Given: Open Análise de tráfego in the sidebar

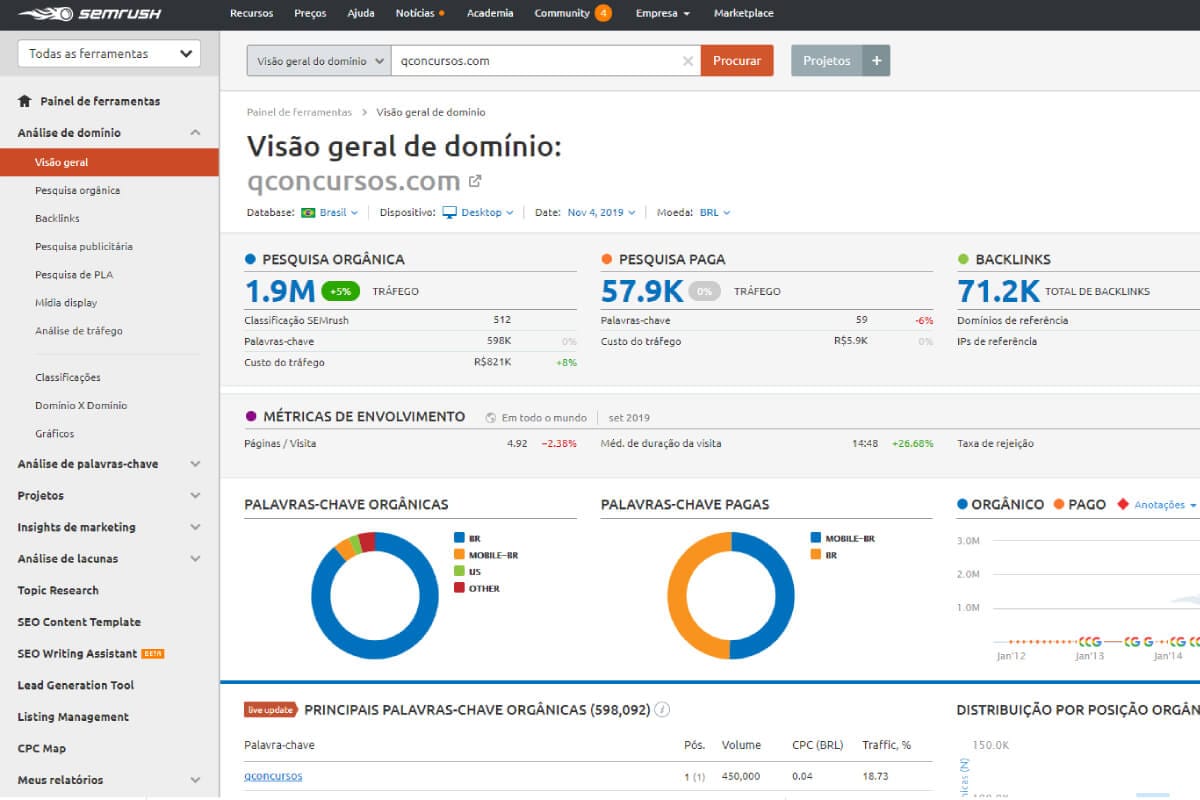Looking at the screenshot, I should [x=78, y=331].
